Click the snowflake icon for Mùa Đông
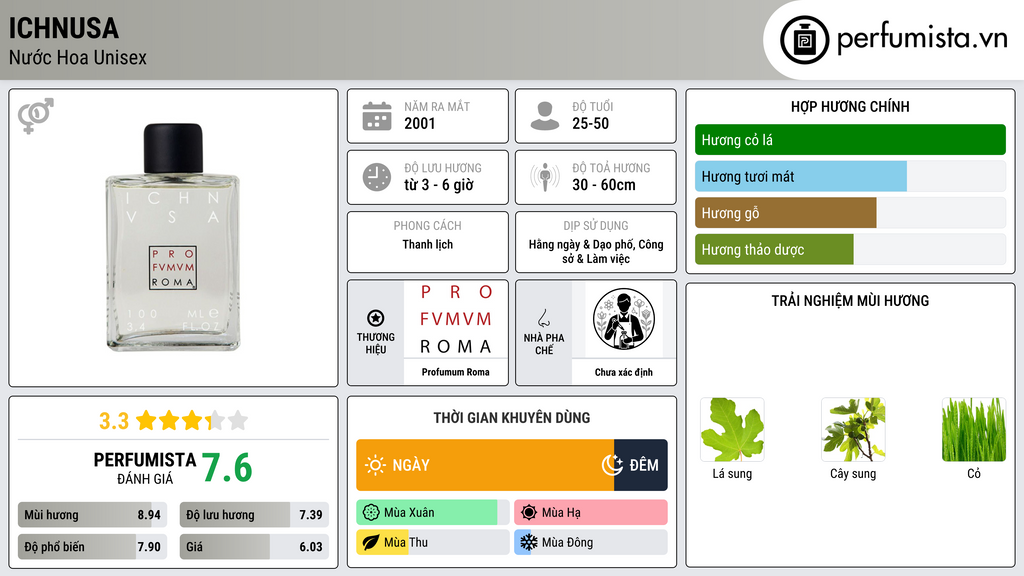The width and height of the screenshot is (1024, 576). coord(528,542)
